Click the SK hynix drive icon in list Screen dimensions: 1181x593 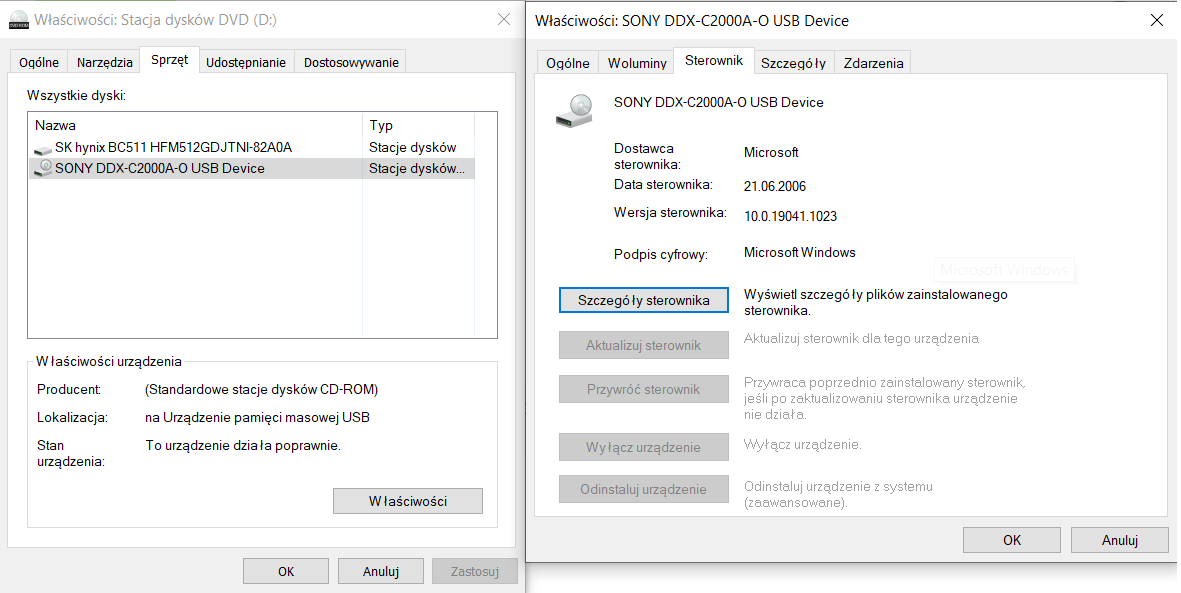tap(43, 148)
